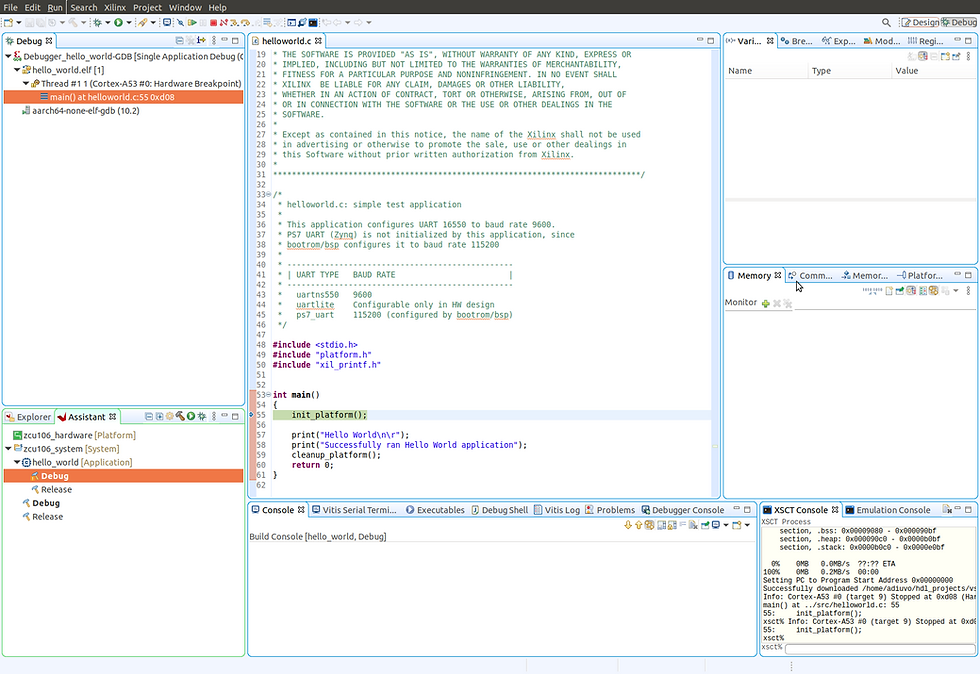Click the Run icon in Assistant toolbar

coord(191,416)
